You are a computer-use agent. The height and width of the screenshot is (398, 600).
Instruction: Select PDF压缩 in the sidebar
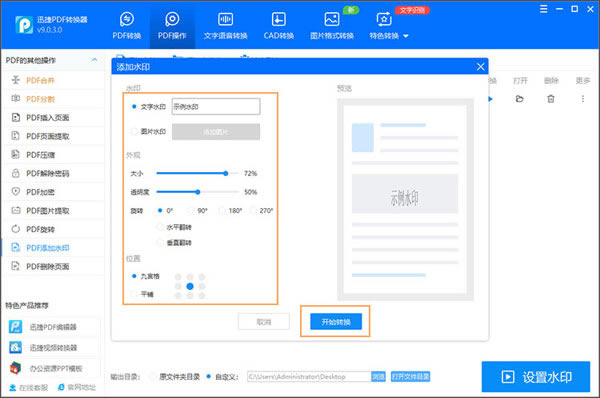click(x=52, y=155)
